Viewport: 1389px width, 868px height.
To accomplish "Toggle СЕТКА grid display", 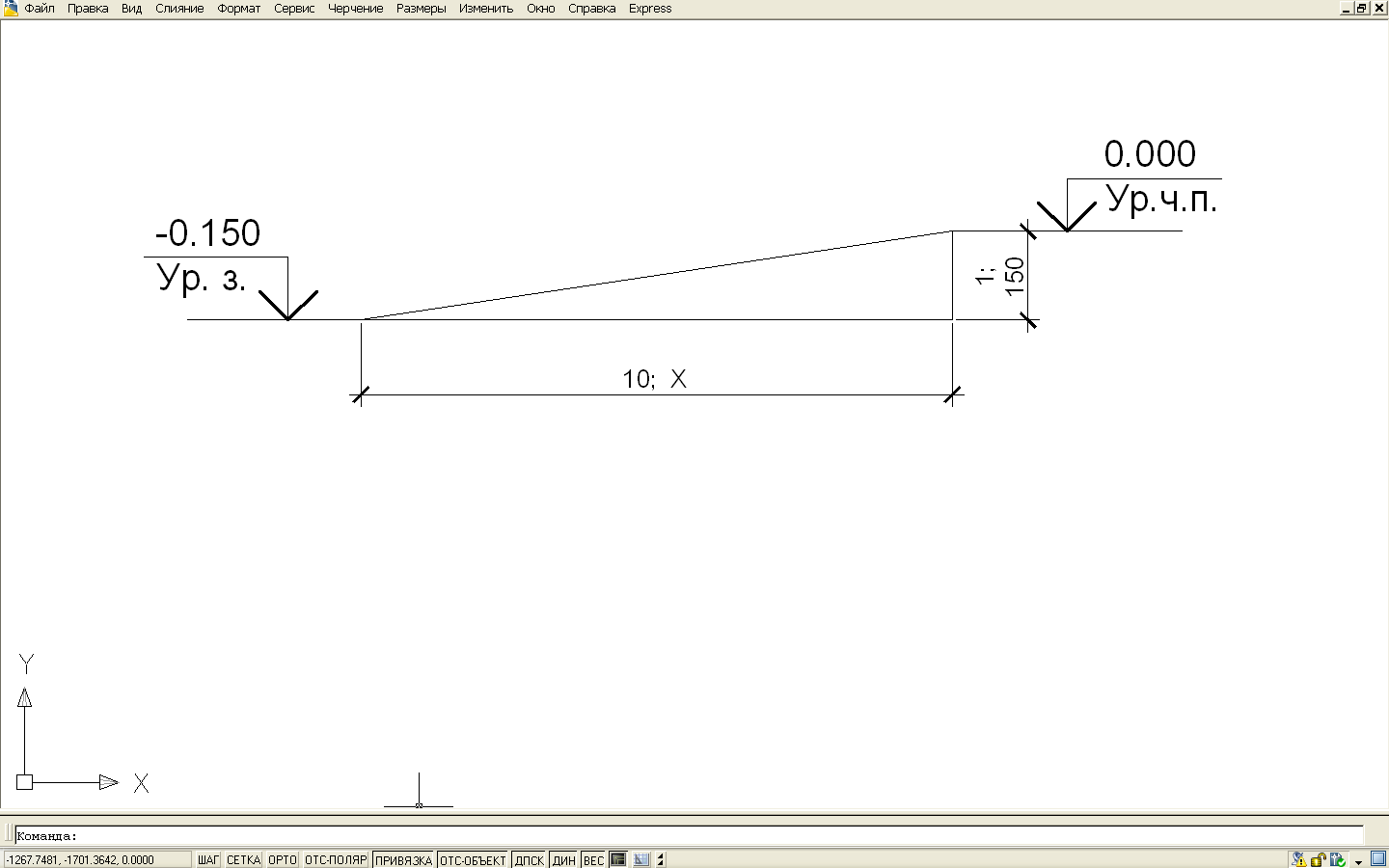I will pyautogui.click(x=244, y=860).
